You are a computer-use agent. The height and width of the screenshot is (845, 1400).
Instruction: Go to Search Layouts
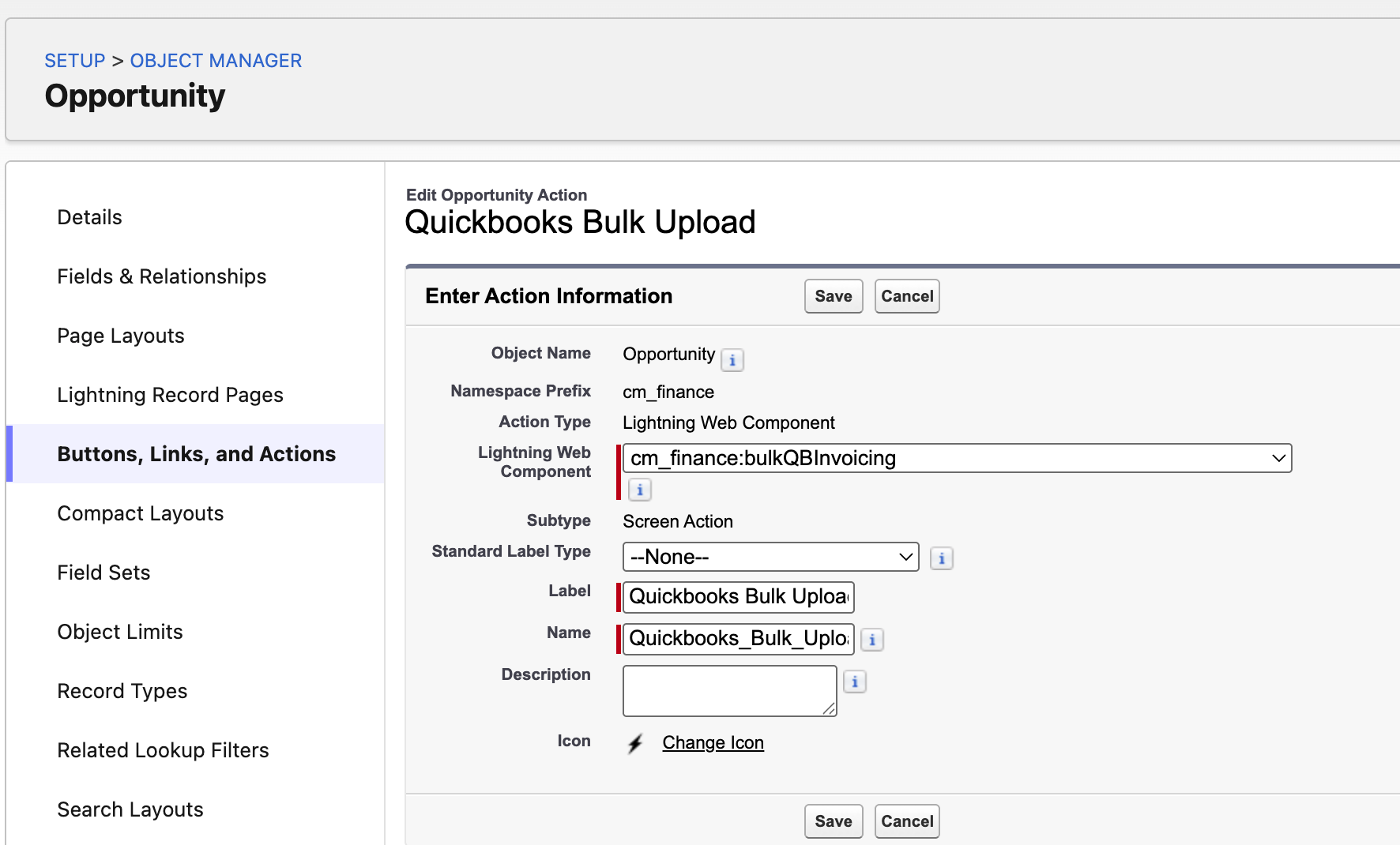click(130, 809)
